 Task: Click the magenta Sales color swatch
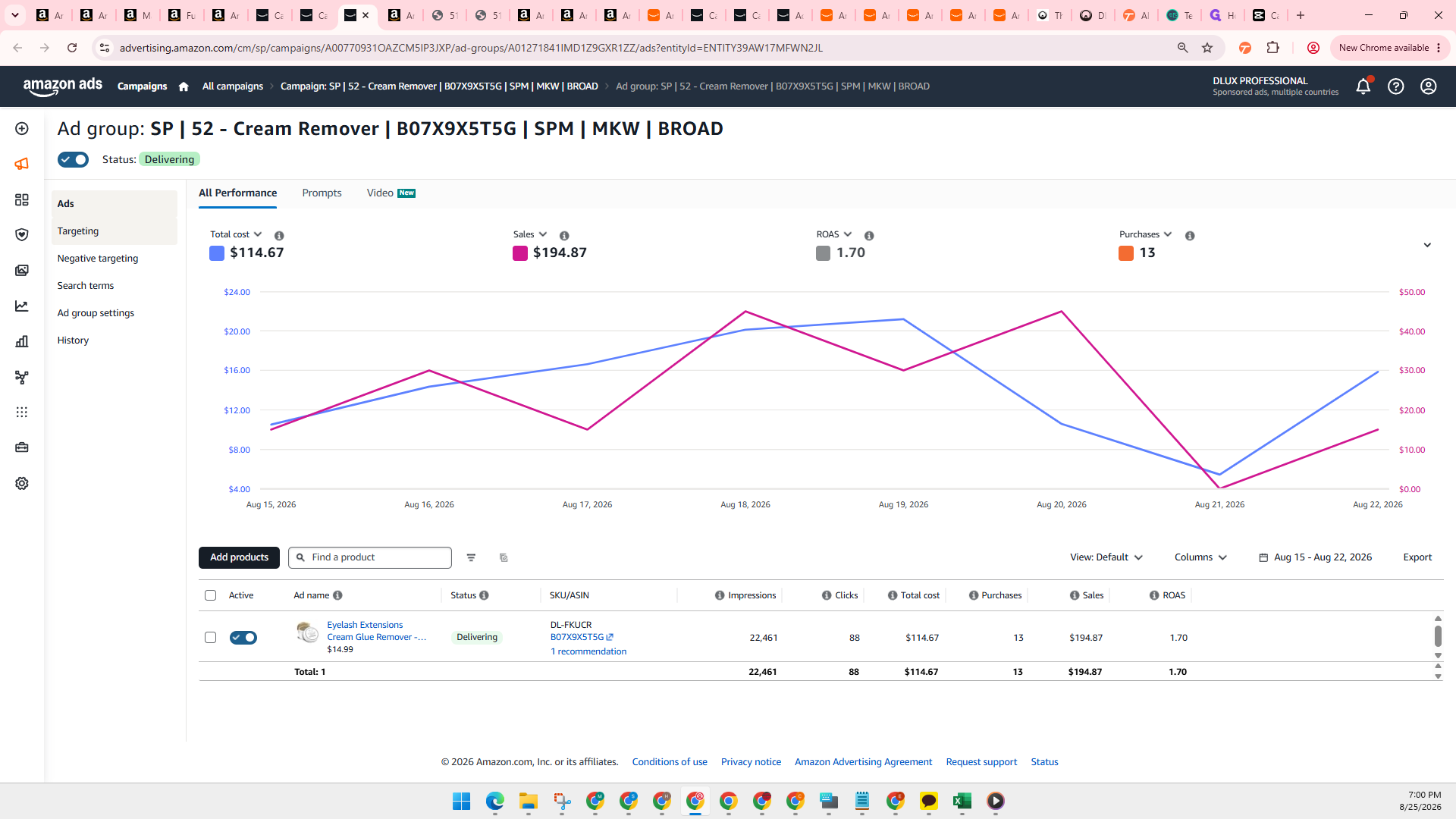520,253
